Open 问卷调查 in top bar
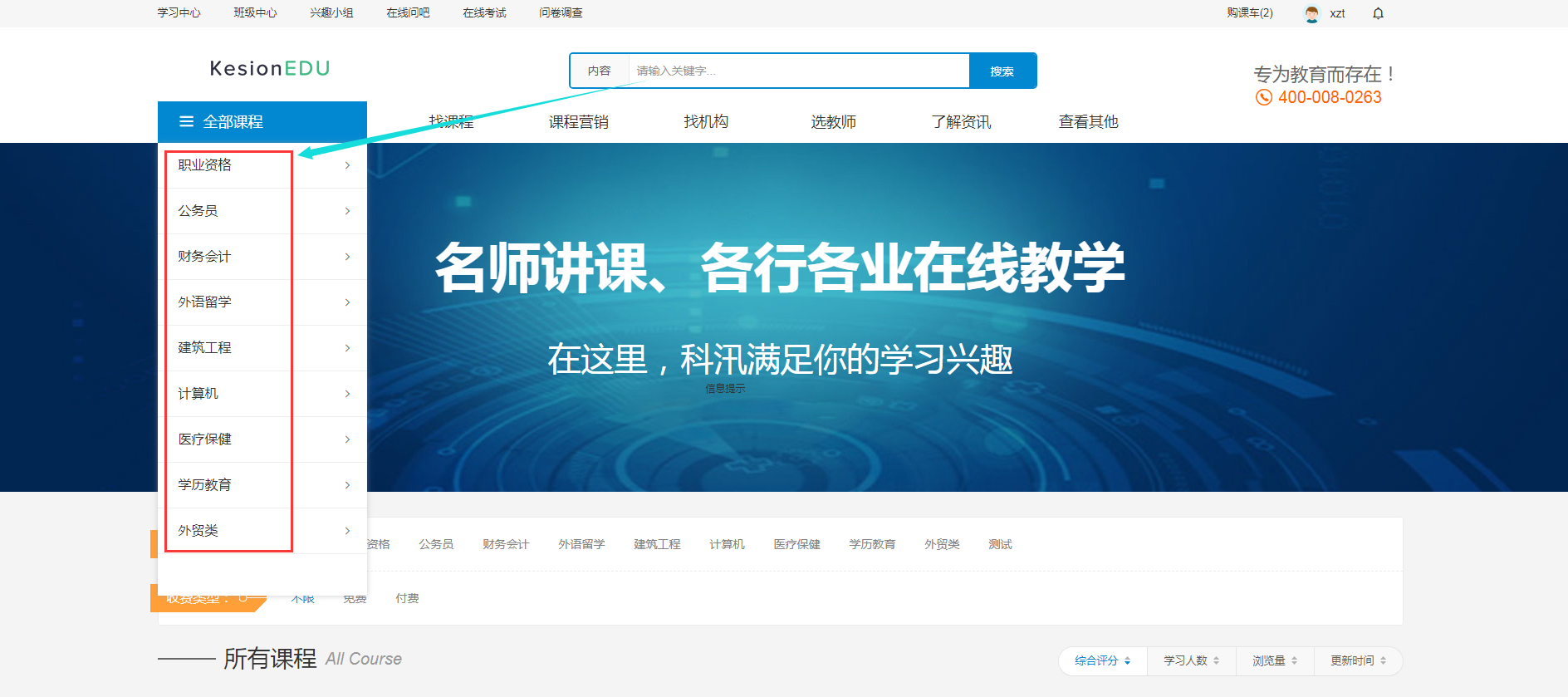Viewport: 1568px width, 697px height. click(561, 13)
